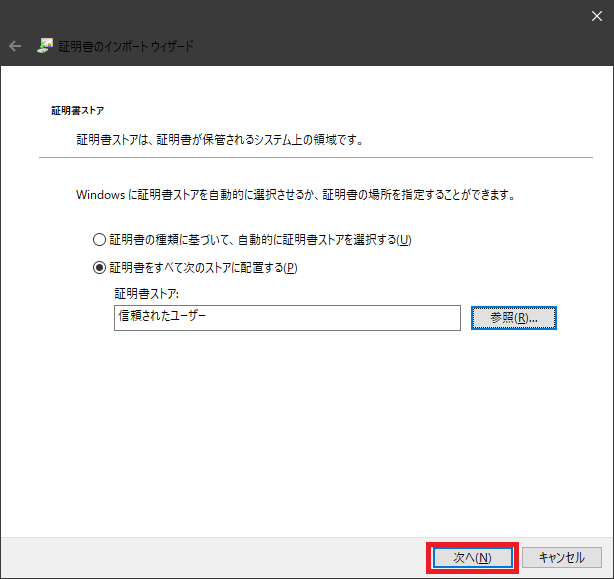Click the 証明書ストア: field label
Image resolution: width=614 pixels, height=579 pixels.
(x=146, y=294)
